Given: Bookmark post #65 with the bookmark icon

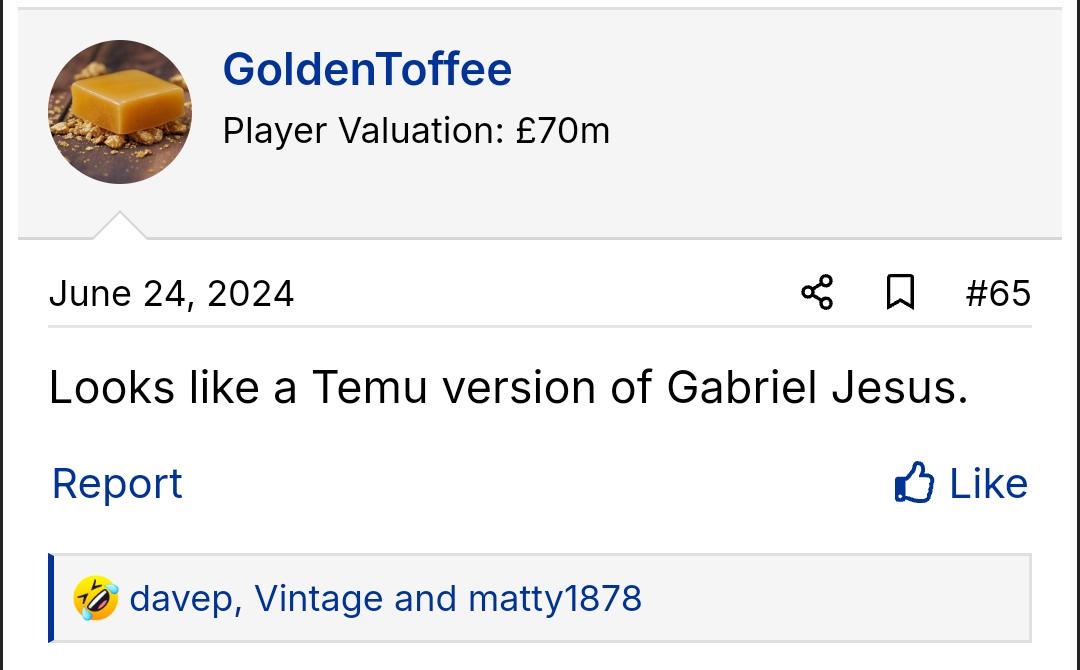Looking at the screenshot, I should (900, 293).
